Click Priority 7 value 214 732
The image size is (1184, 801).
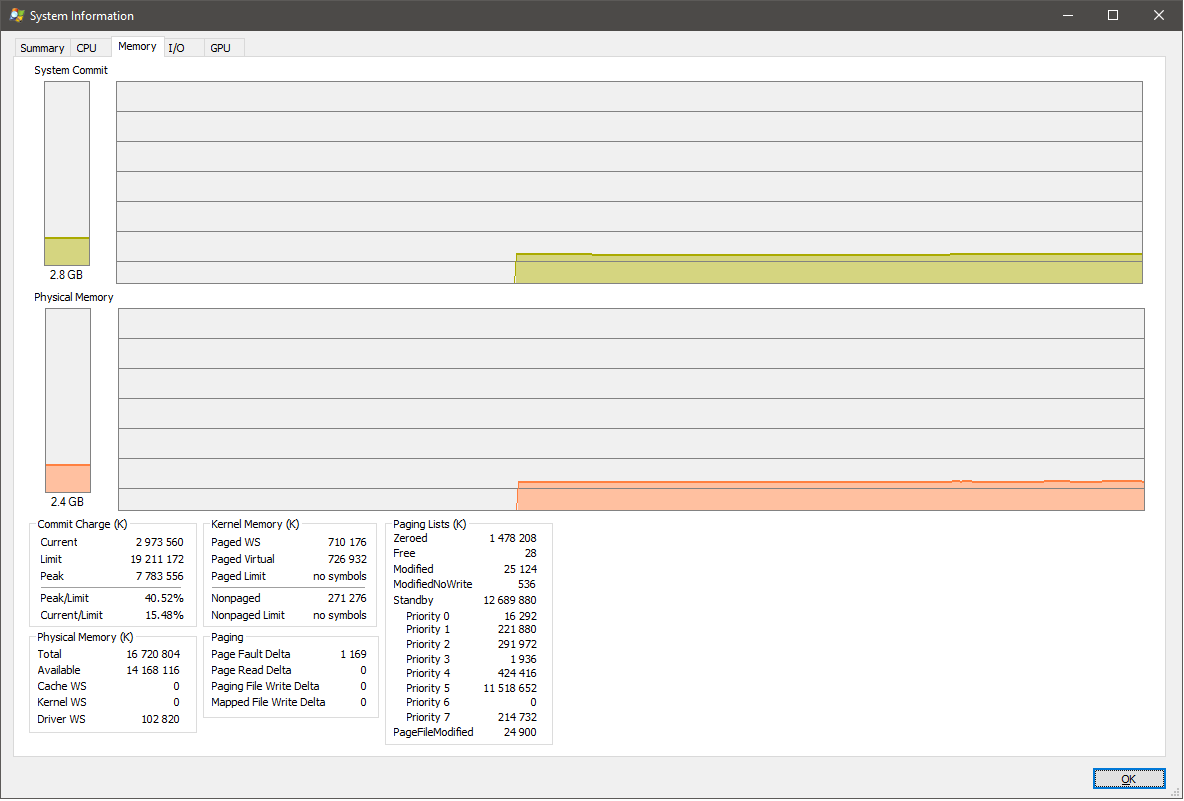(517, 717)
